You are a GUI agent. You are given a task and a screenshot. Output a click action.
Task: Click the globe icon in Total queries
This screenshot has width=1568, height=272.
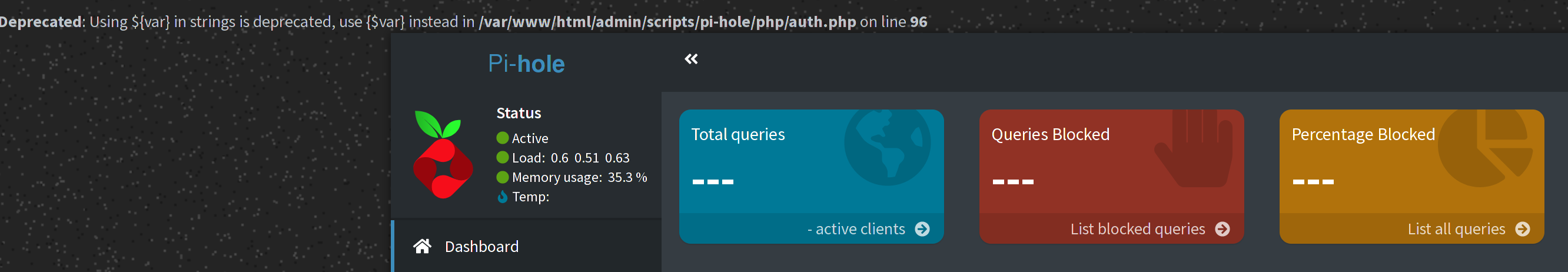point(887,147)
